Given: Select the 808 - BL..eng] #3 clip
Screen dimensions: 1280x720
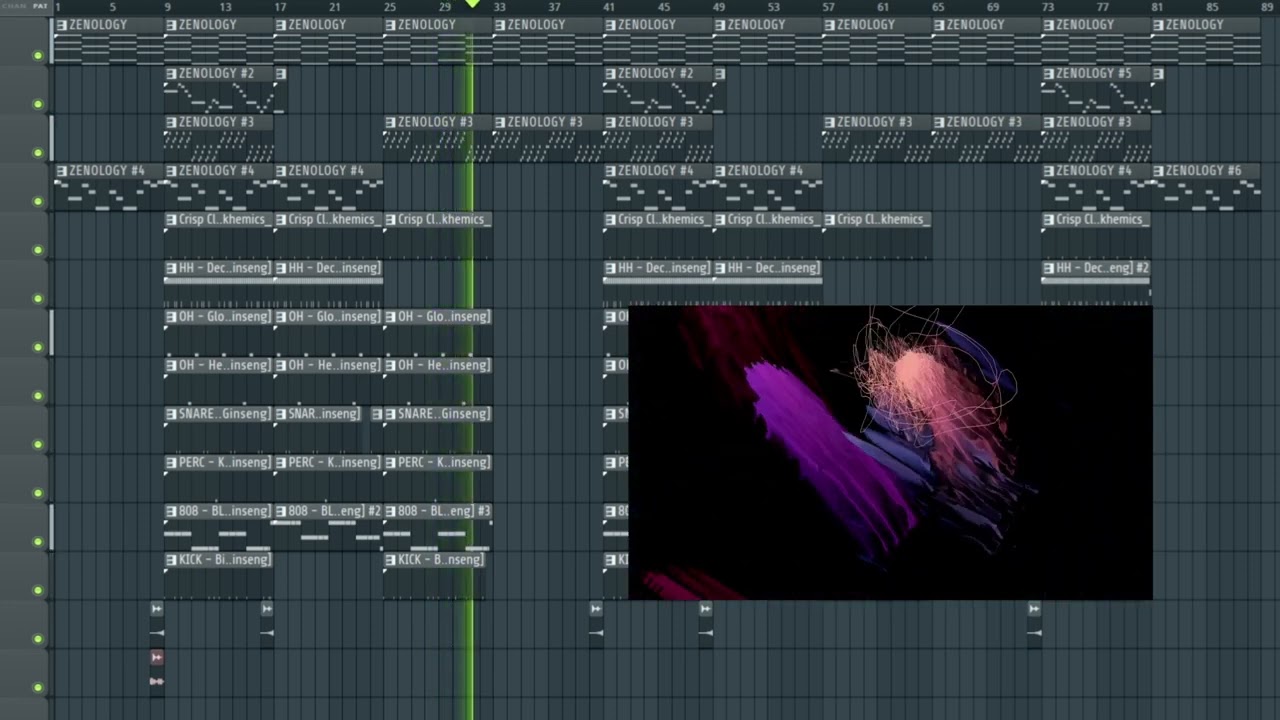Looking at the screenshot, I should 438,527.
